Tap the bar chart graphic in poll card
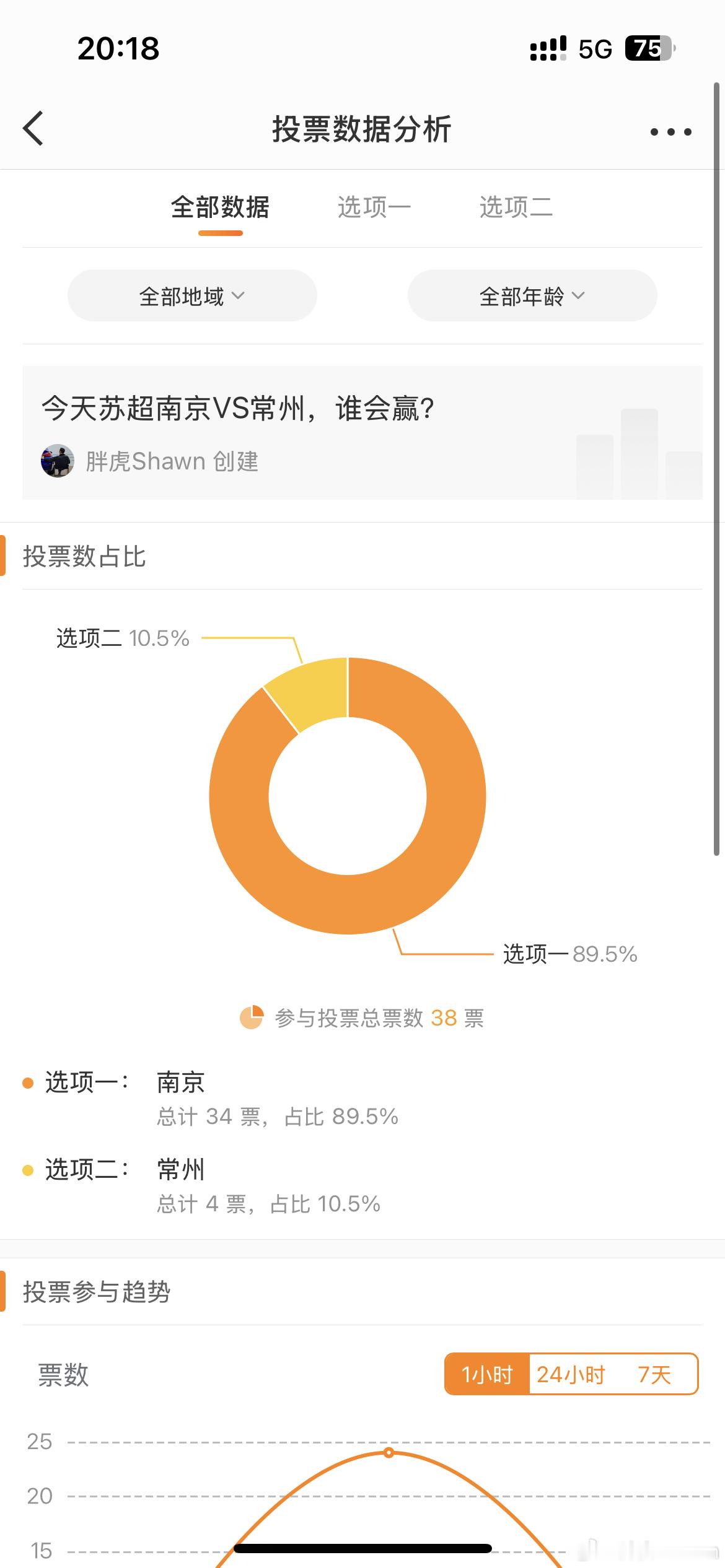 [x=639, y=454]
